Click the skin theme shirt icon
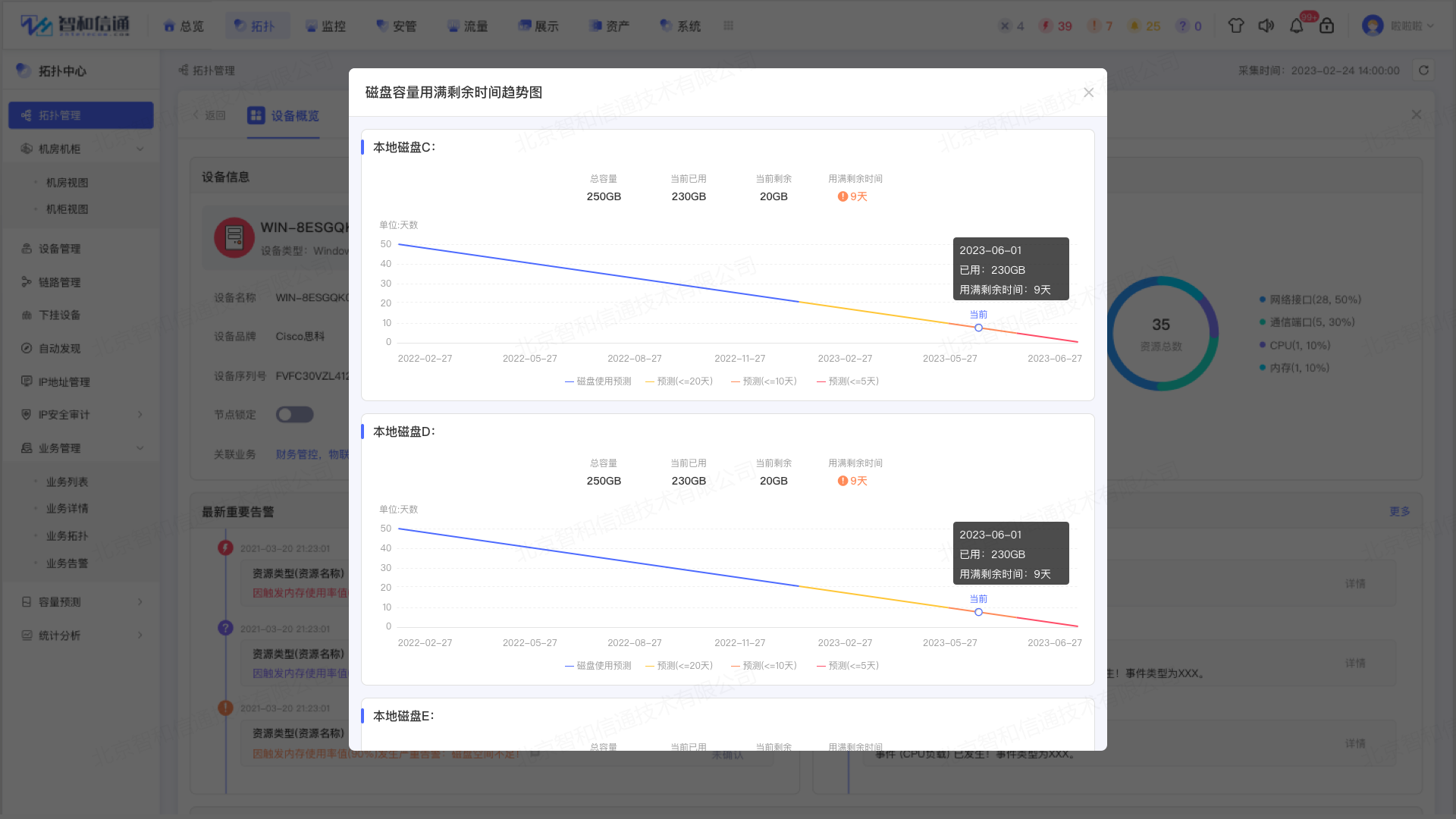 tap(1236, 26)
